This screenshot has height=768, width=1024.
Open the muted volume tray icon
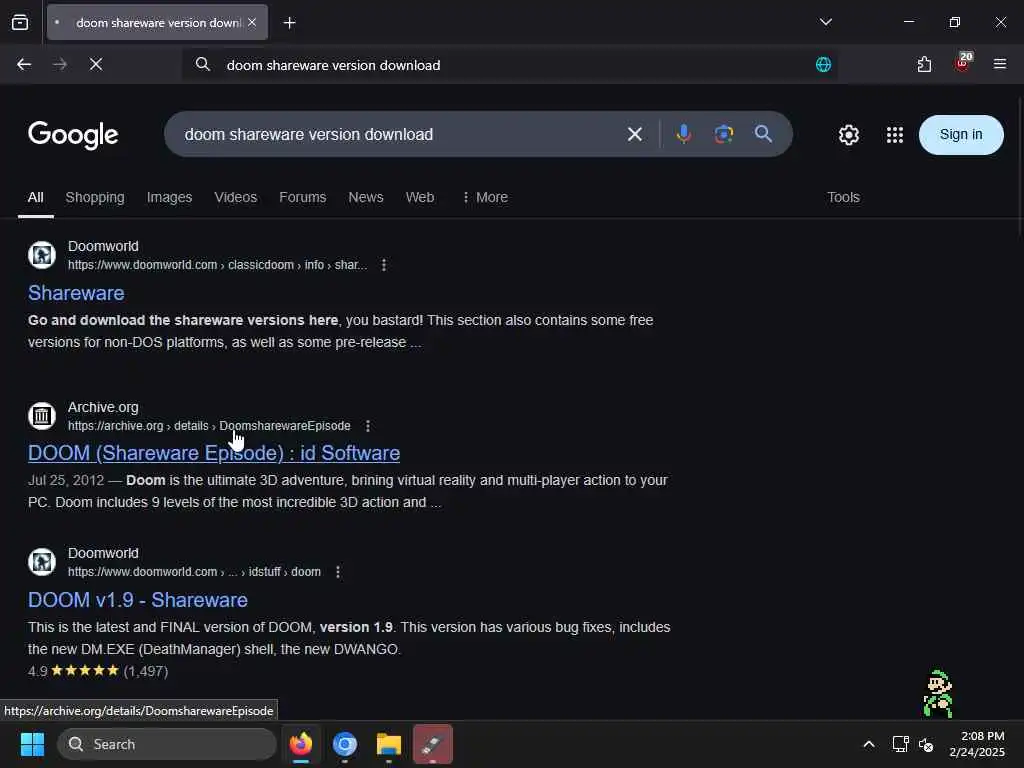(x=925, y=744)
